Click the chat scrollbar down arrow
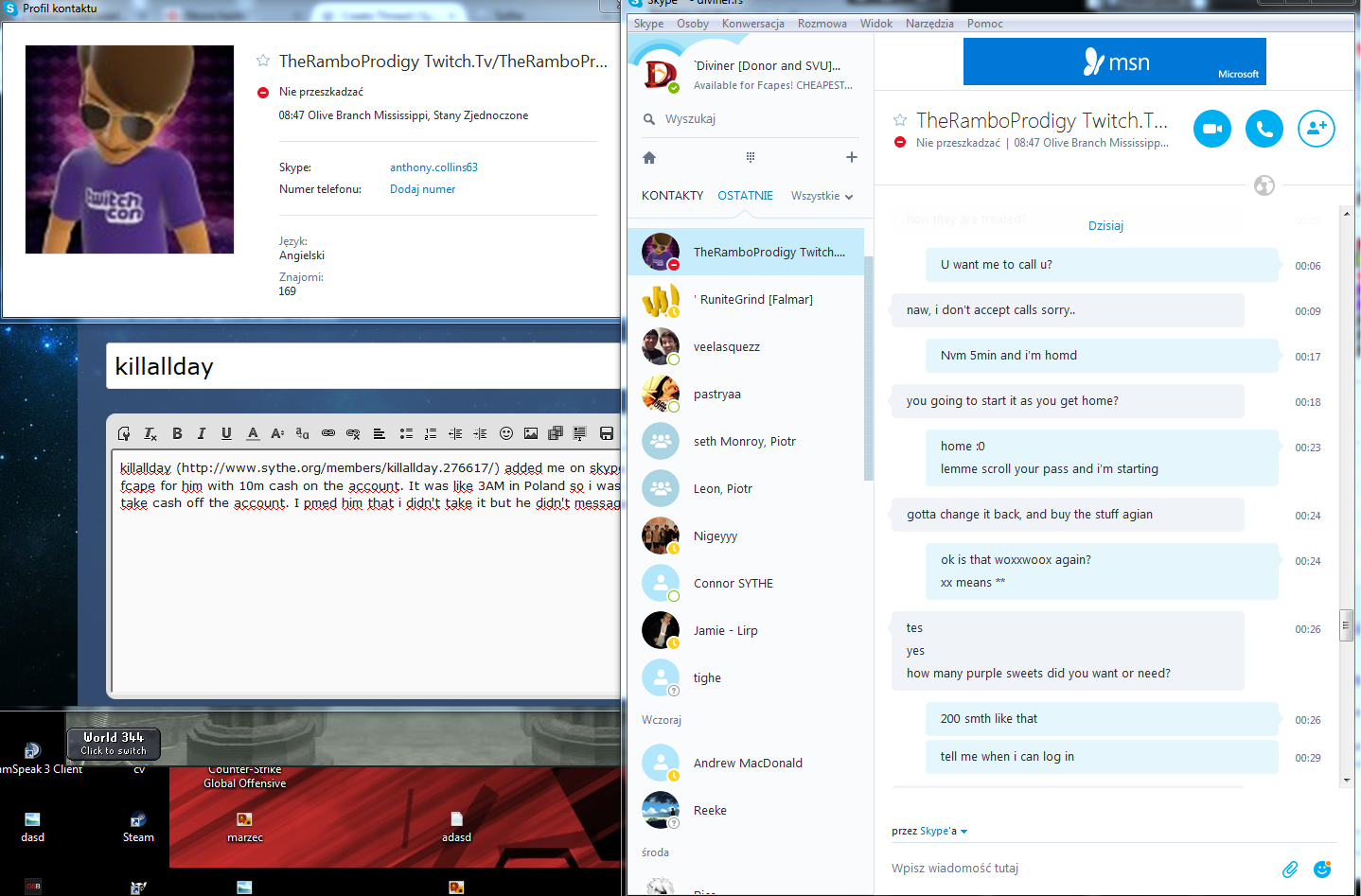This screenshot has height=896, width=1361. pyautogui.click(x=1346, y=781)
